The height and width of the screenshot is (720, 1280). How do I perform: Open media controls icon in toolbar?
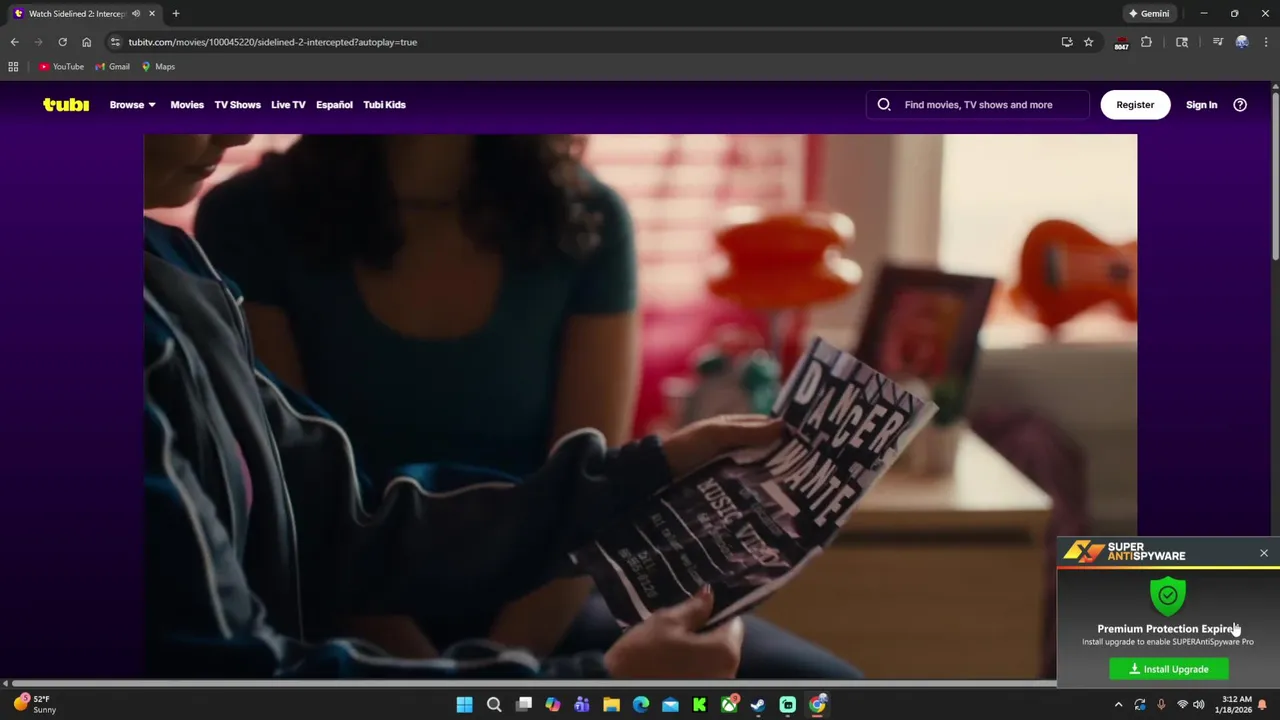pos(1217,42)
